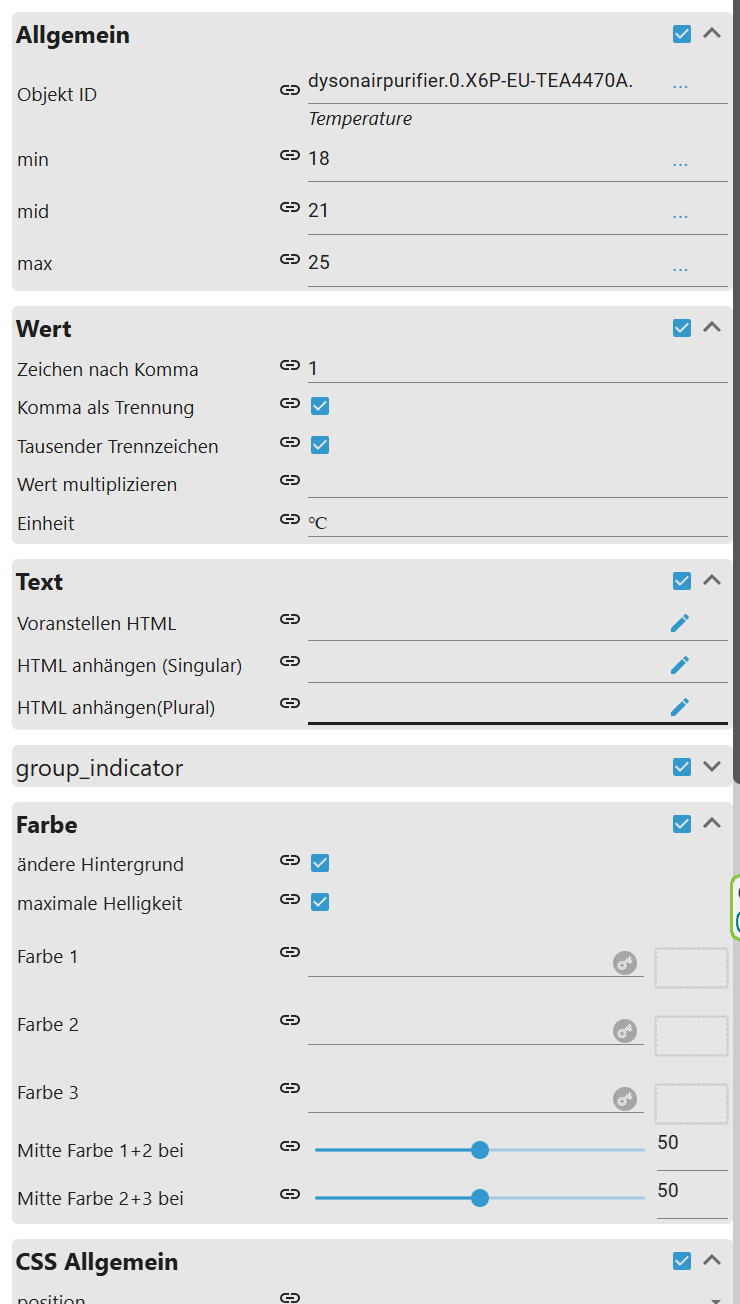The width and height of the screenshot is (740, 1304).
Task: Disable the maximale Helligkeit checkbox
Action: click(x=320, y=902)
